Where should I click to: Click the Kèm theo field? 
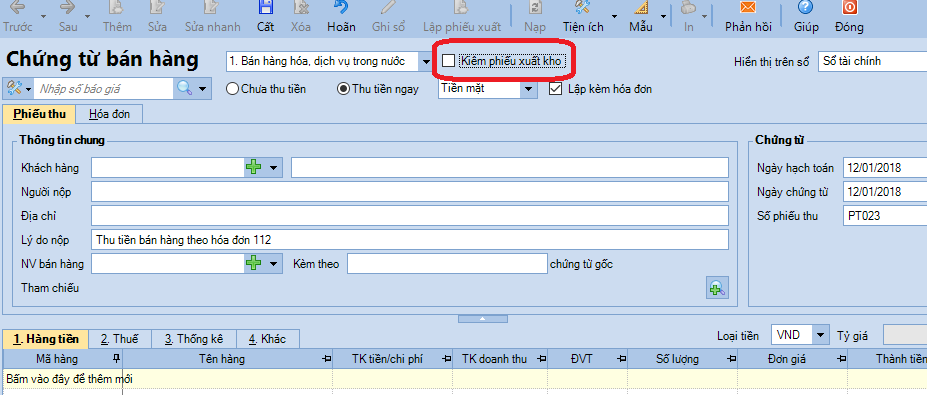click(448, 264)
